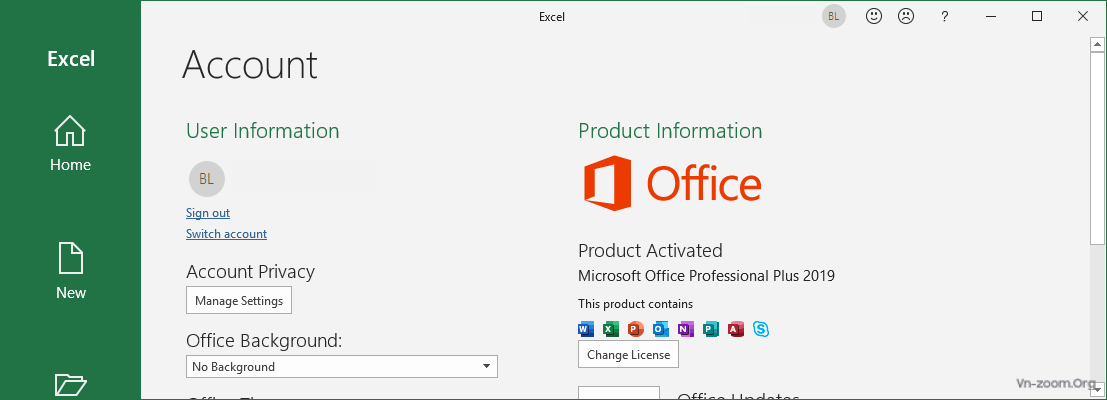Maximize the Excel window
Screen dimensions: 1107x400
(x=1036, y=17)
